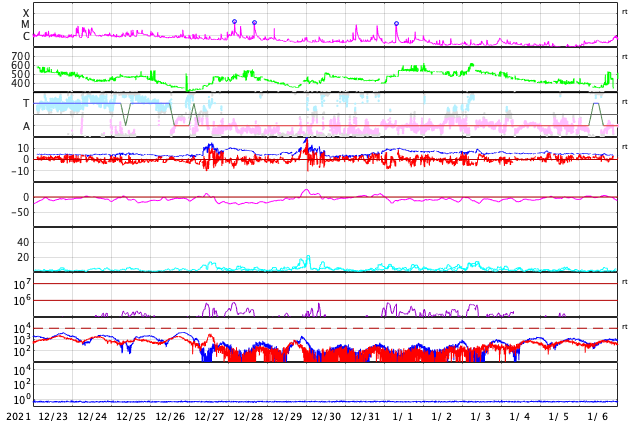Click the rt label beside the T/A sector panel

point(624,102)
